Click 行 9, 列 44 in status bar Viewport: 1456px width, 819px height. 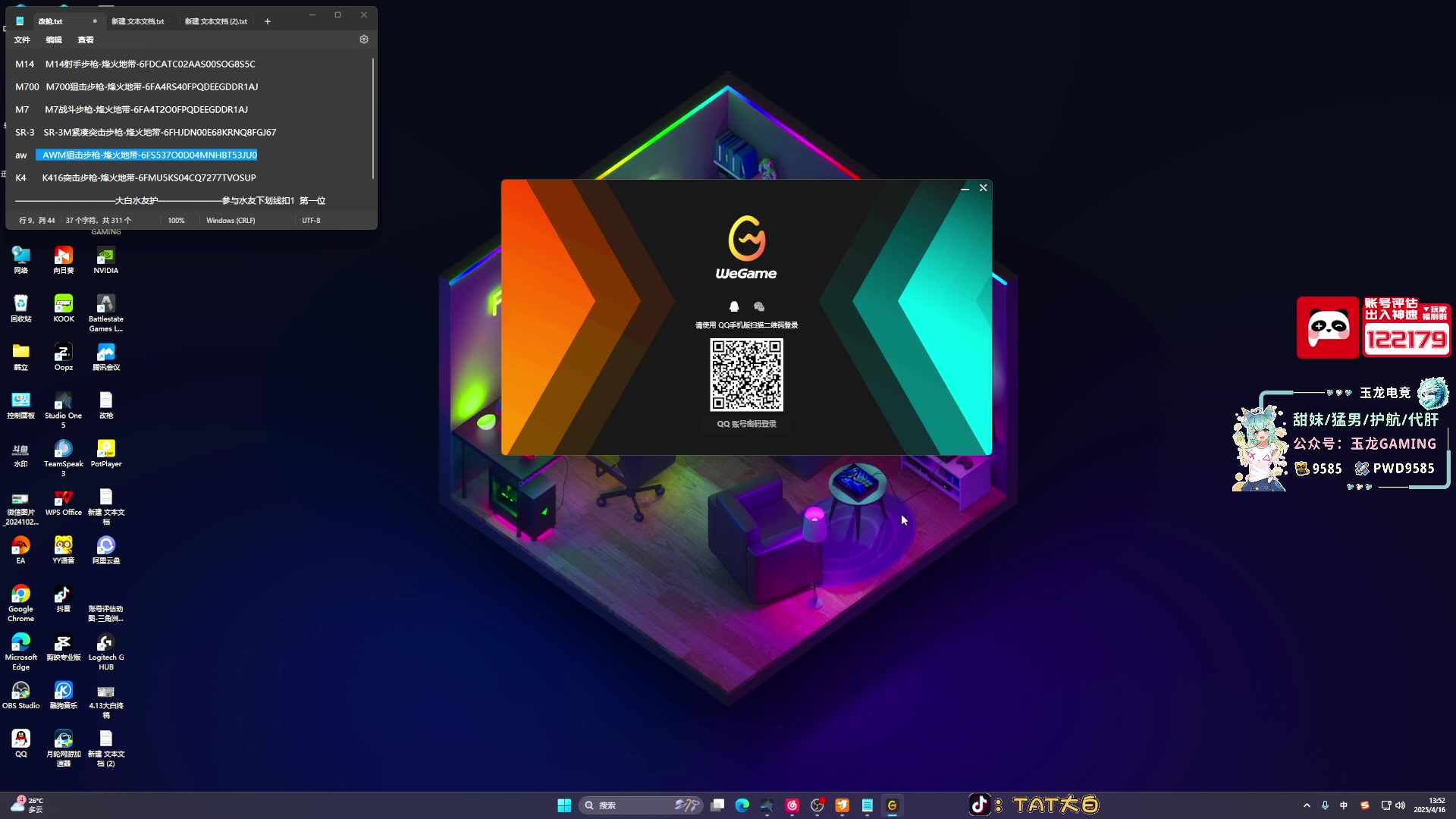pyautogui.click(x=37, y=221)
